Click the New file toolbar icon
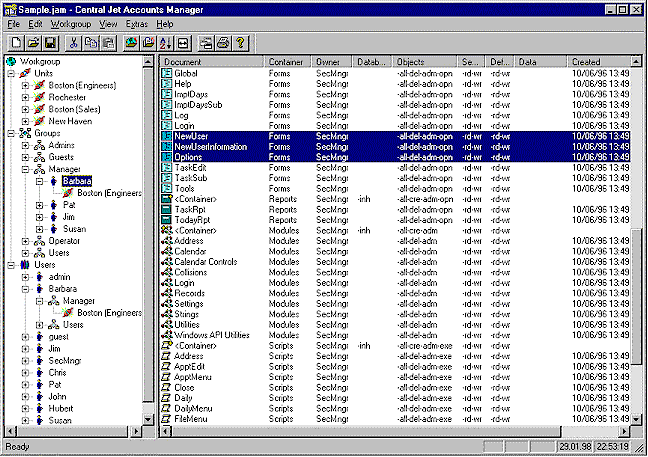 (16, 43)
